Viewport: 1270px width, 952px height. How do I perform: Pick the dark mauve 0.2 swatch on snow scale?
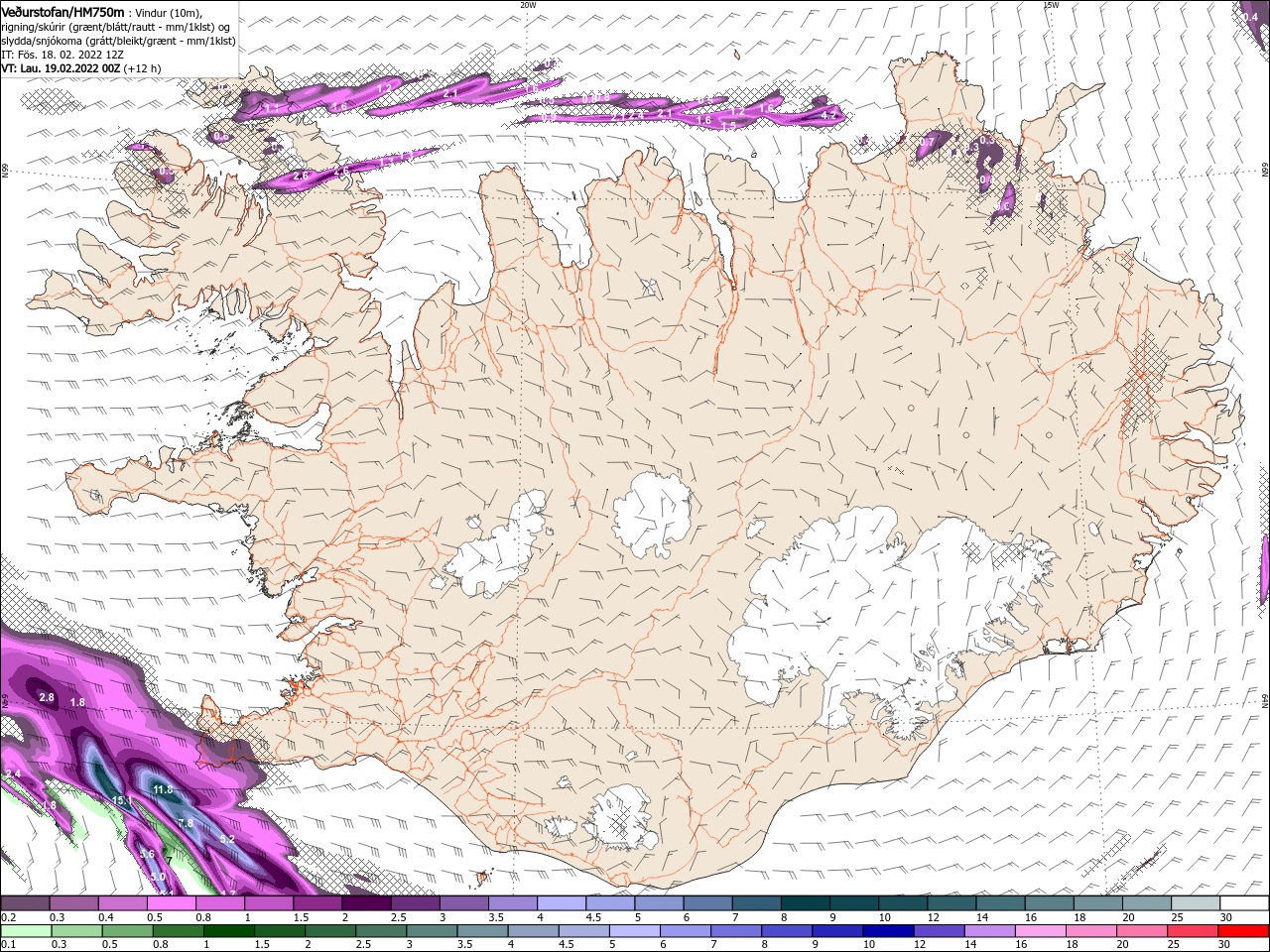tap(25, 903)
